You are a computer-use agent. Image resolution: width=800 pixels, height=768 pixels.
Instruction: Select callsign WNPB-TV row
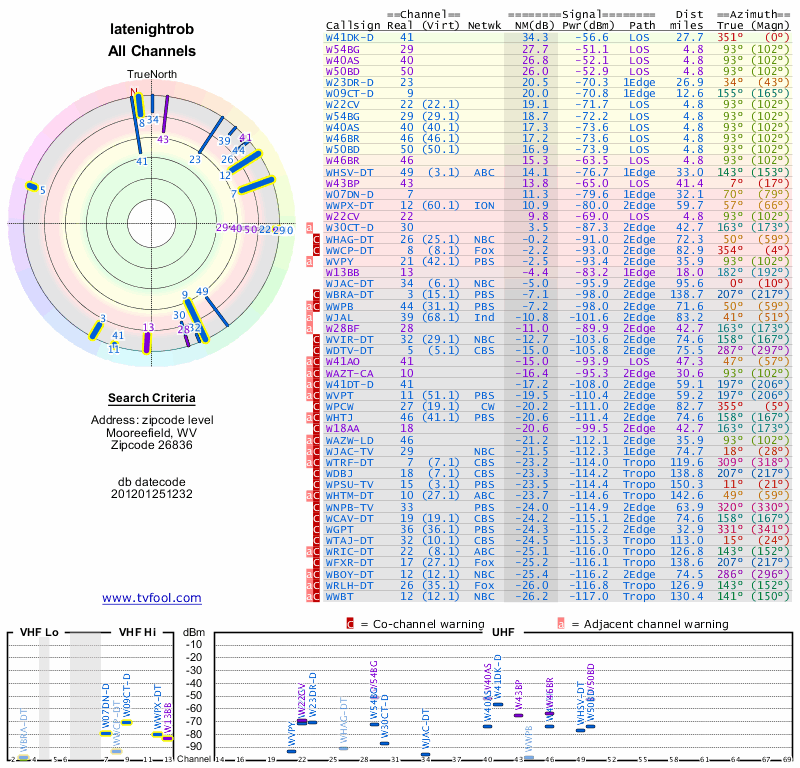[x=558, y=507]
